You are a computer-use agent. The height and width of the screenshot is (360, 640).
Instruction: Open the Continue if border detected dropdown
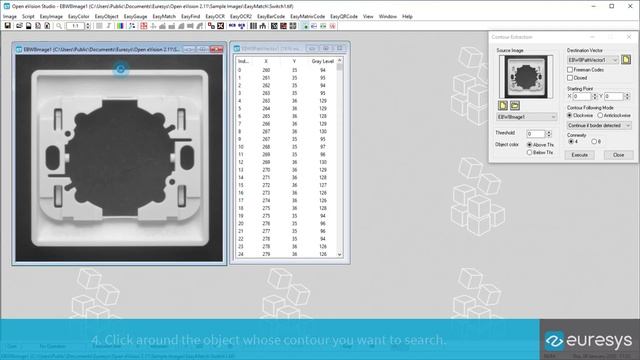coord(599,126)
